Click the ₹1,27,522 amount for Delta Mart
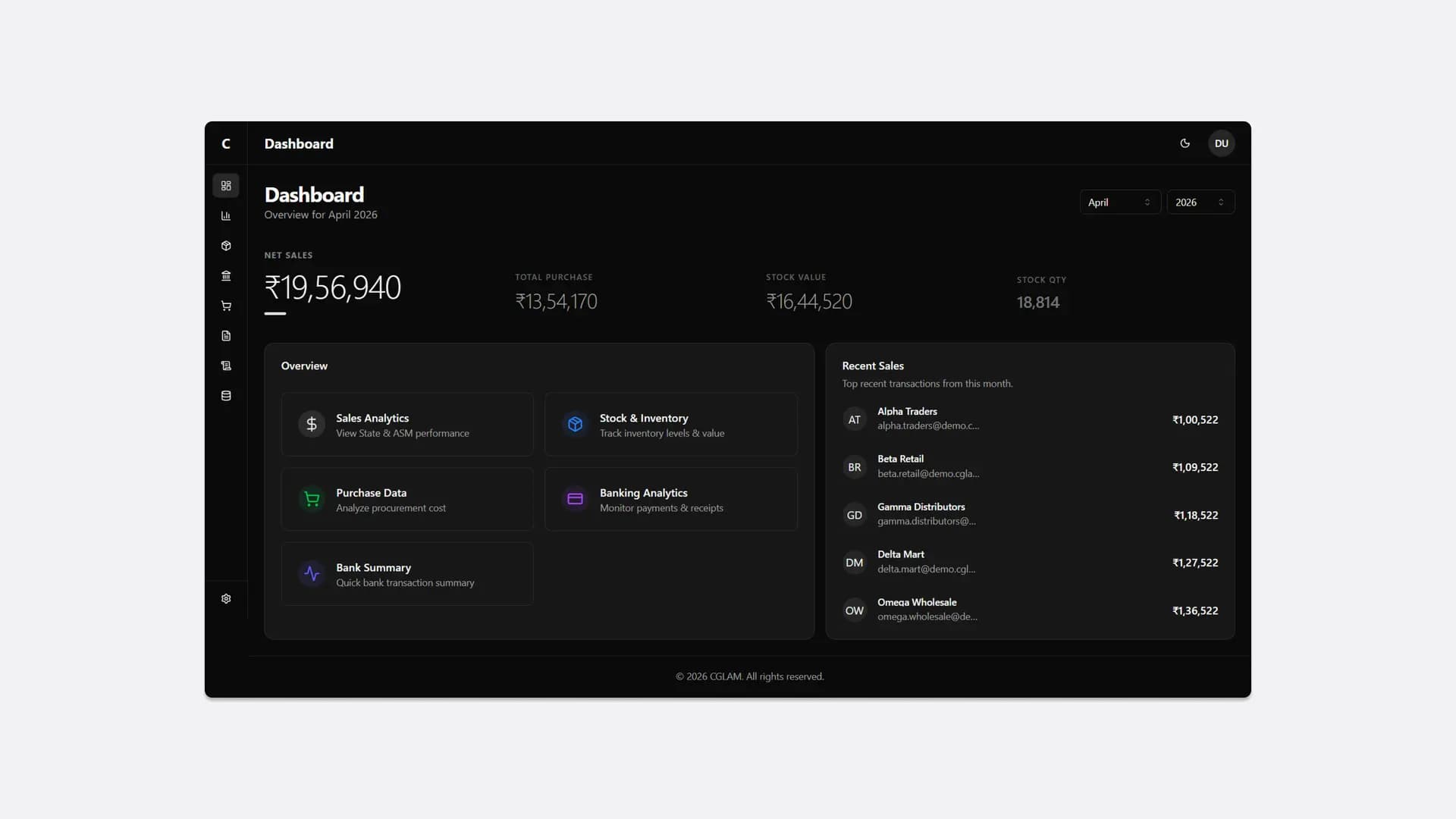 click(x=1195, y=563)
